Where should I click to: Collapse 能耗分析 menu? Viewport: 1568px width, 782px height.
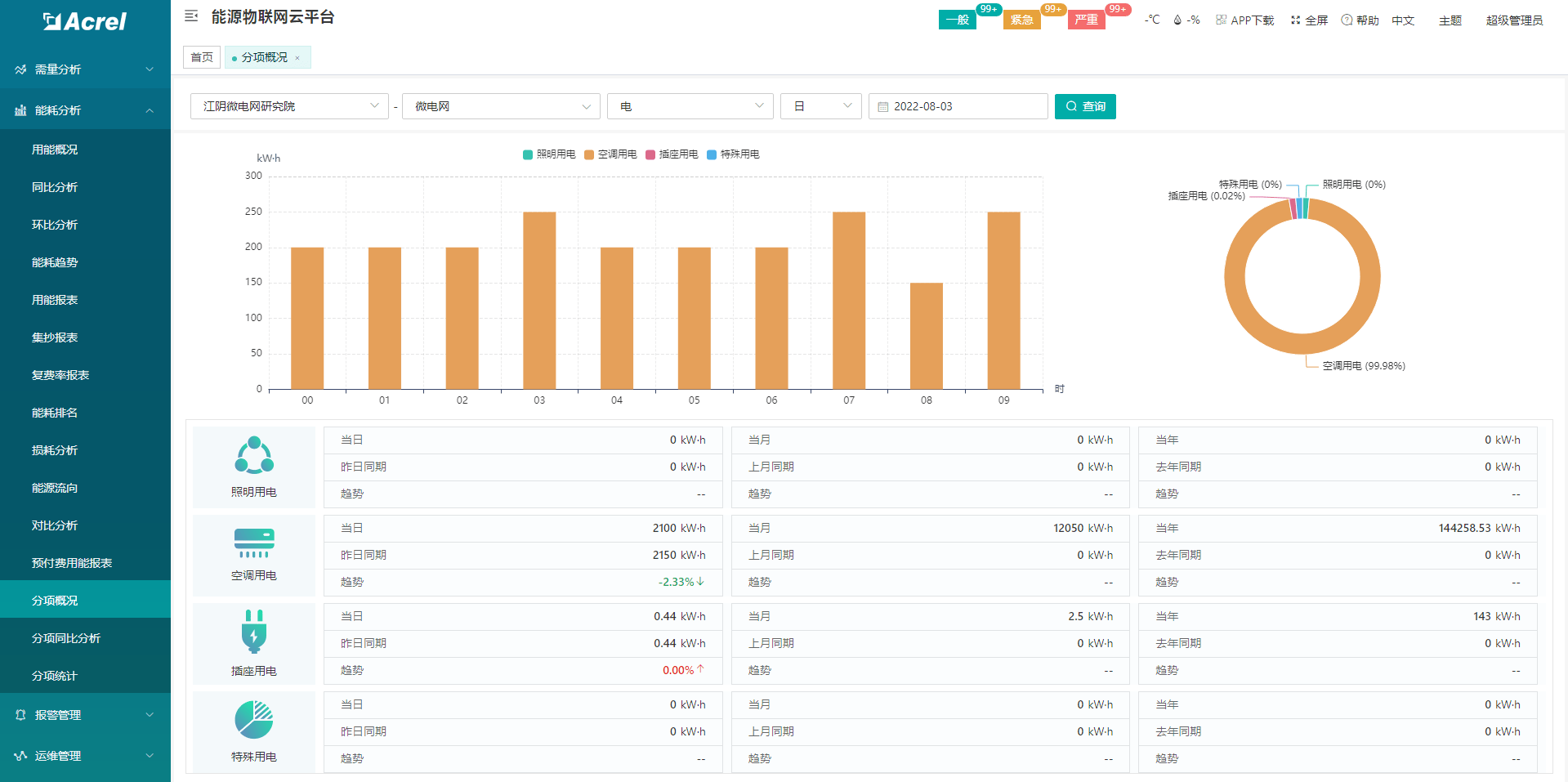coord(85,110)
